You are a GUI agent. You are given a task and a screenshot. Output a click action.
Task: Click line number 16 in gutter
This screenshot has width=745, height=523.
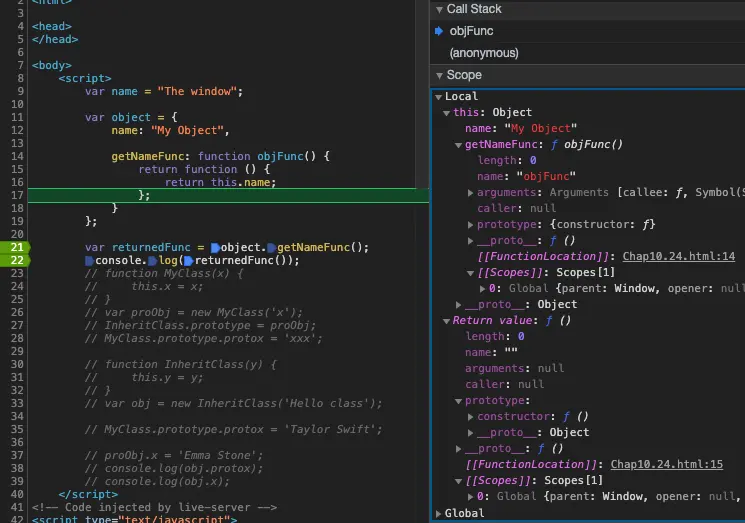coord(17,182)
